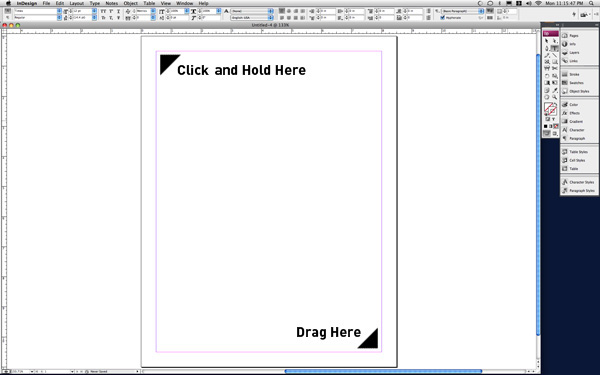Select the Eyedropper tool
The height and width of the screenshot is (375, 600).
click(554, 90)
